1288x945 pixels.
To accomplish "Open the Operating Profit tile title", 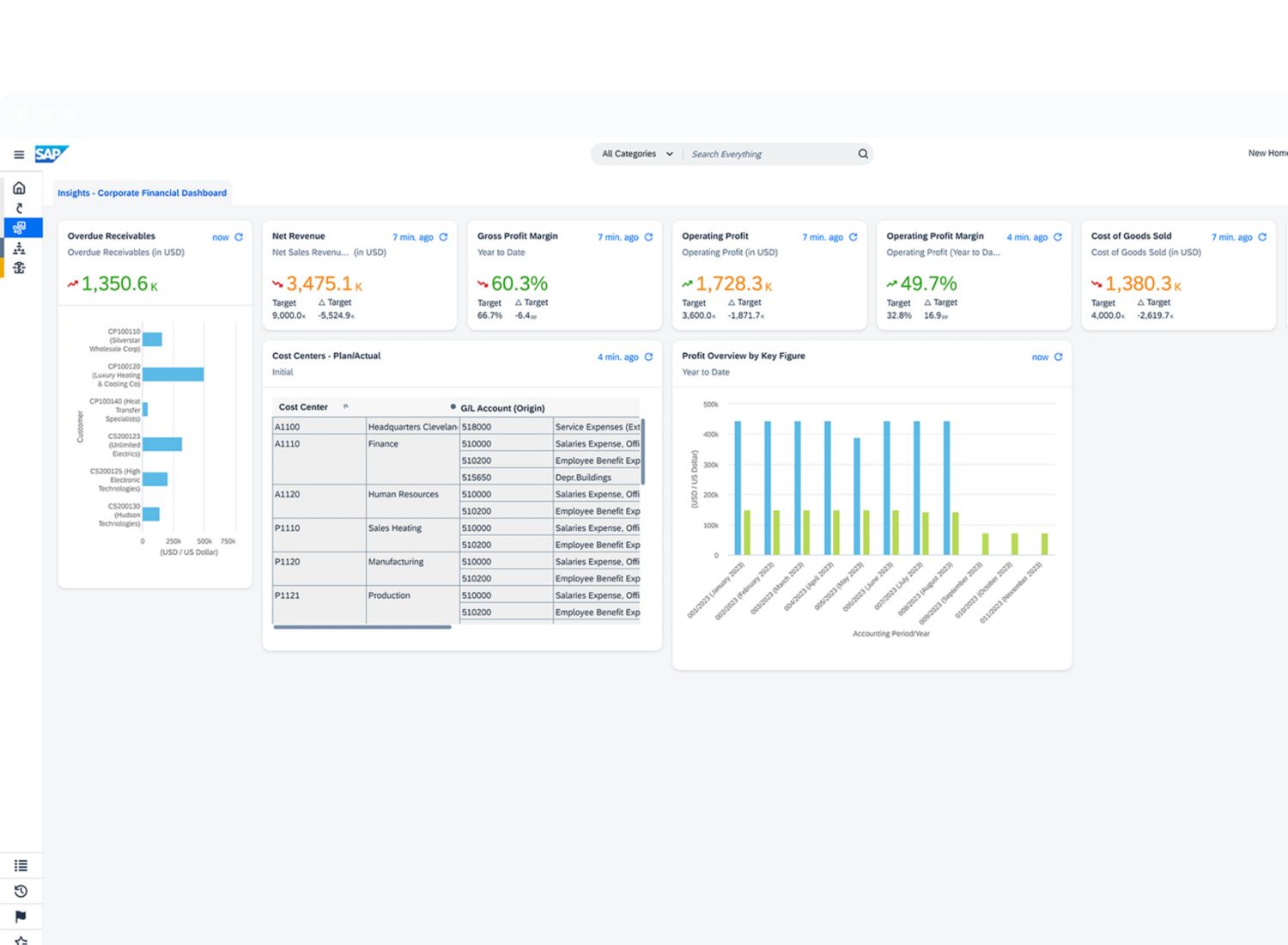I will pyautogui.click(x=714, y=236).
